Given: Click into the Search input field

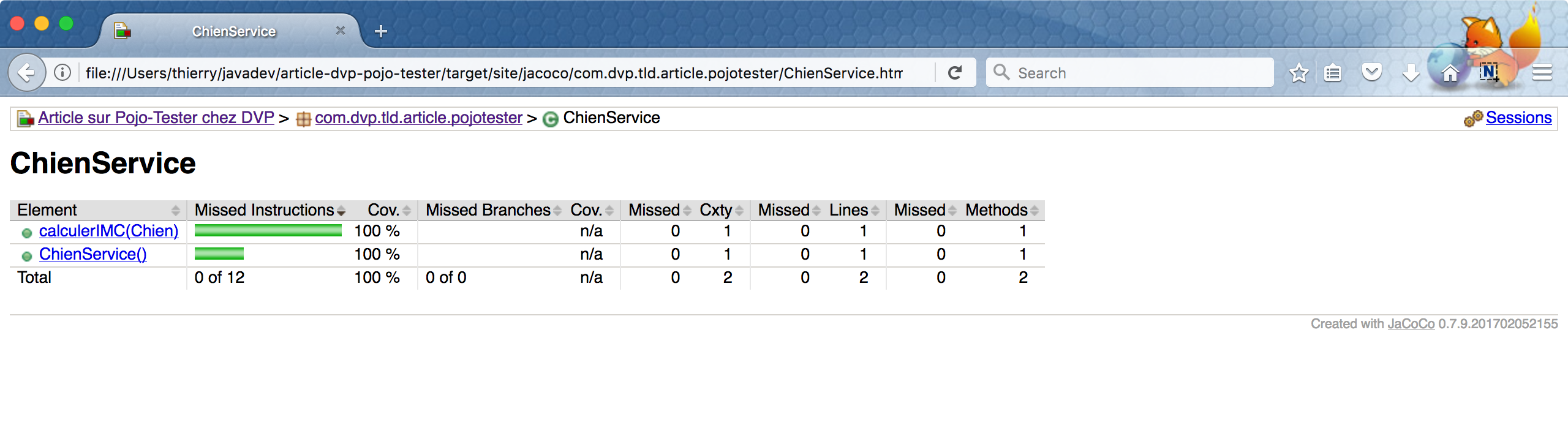Looking at the screenshot, I should point(1139,73).
